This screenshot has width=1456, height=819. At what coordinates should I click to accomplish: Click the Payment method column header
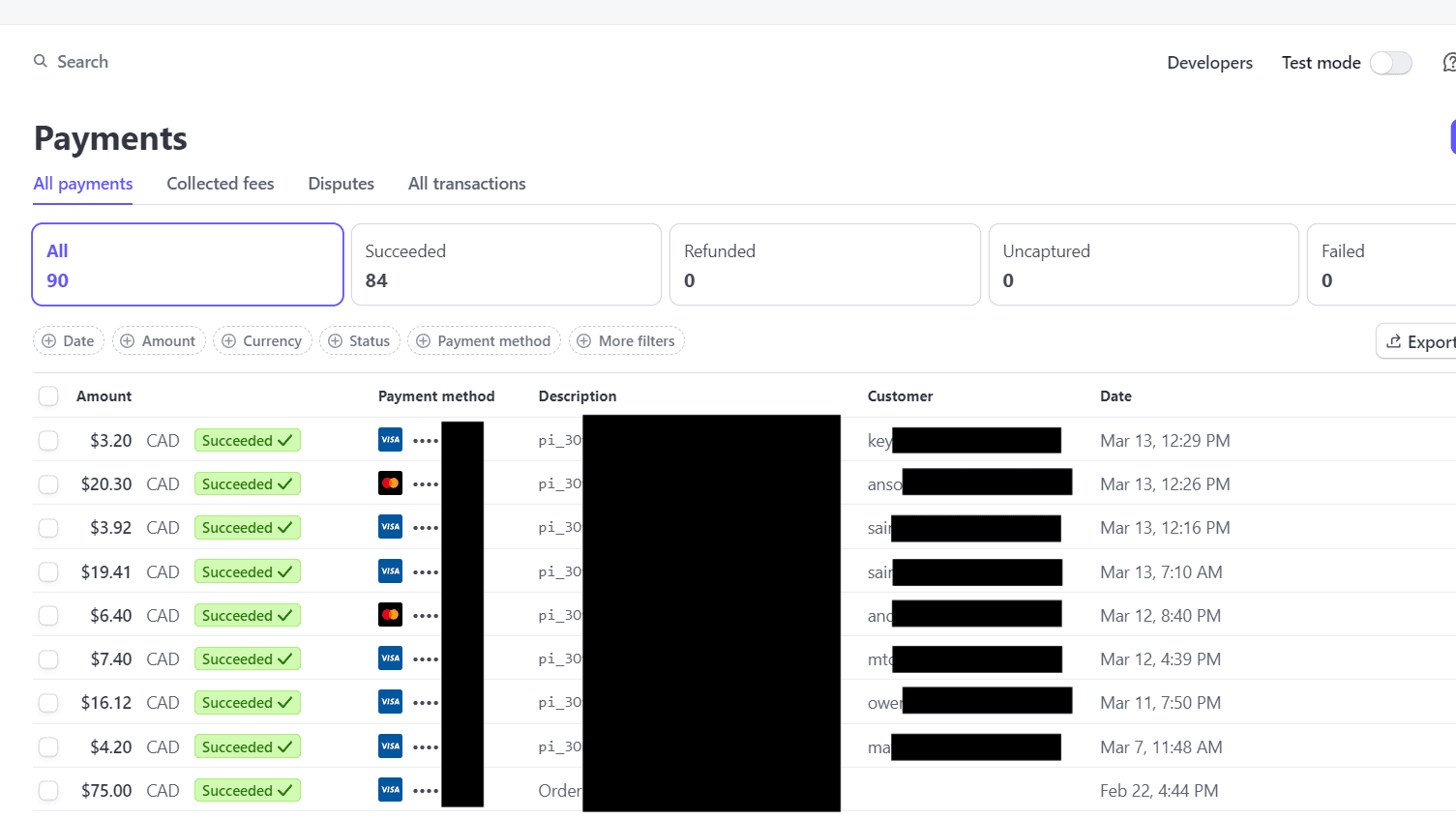click(436, 396)
